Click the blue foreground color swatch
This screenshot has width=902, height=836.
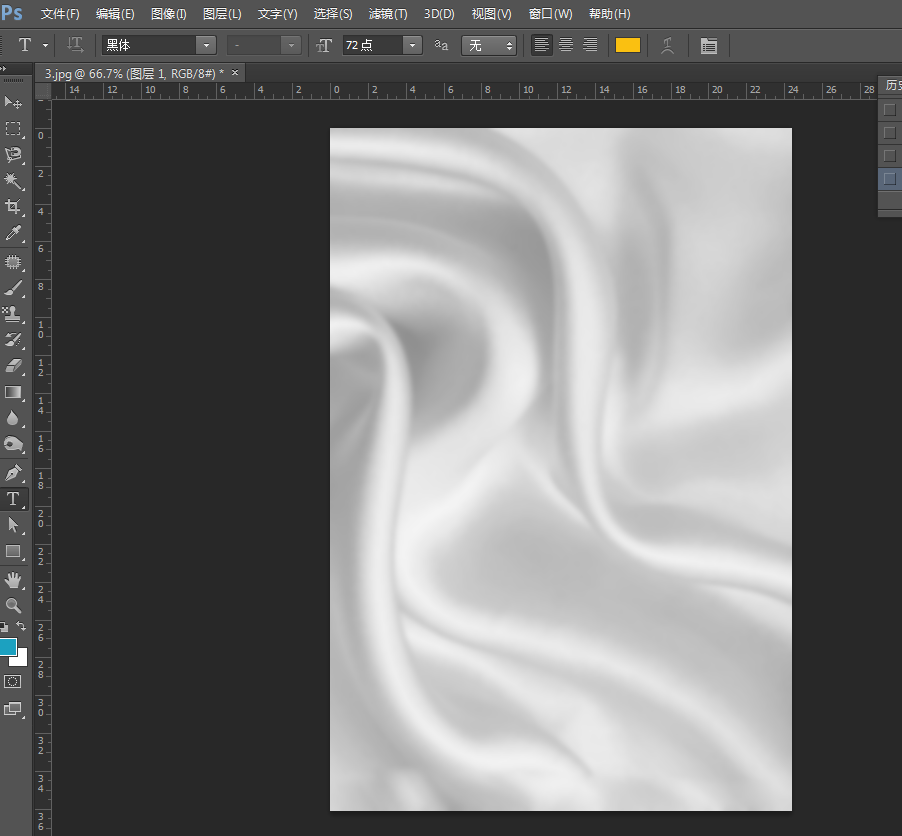[7, 647]
